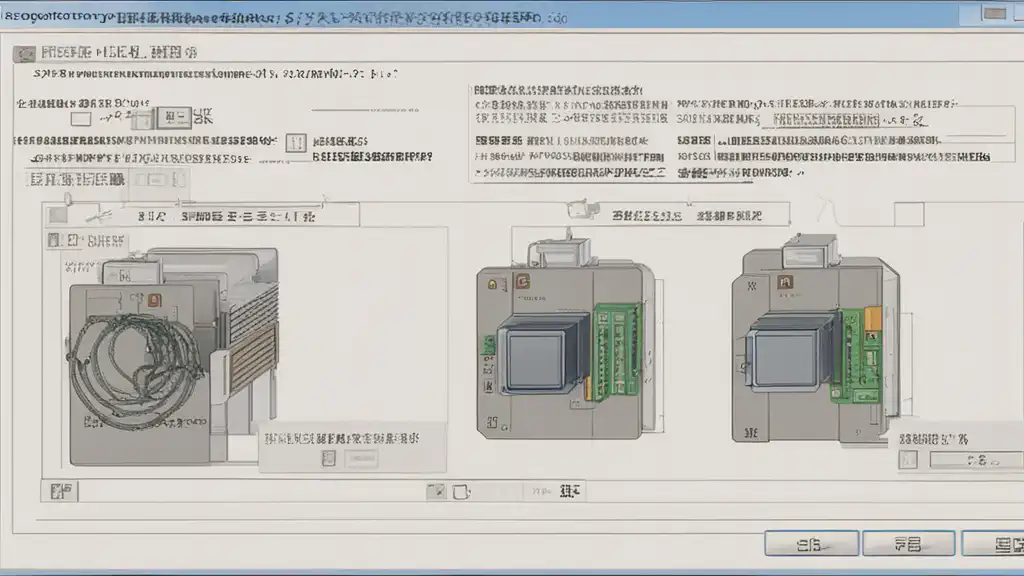Viewport: 1024px width, 576px height.
Task: Select the monitor screen on the right machine
Action: 785,357
